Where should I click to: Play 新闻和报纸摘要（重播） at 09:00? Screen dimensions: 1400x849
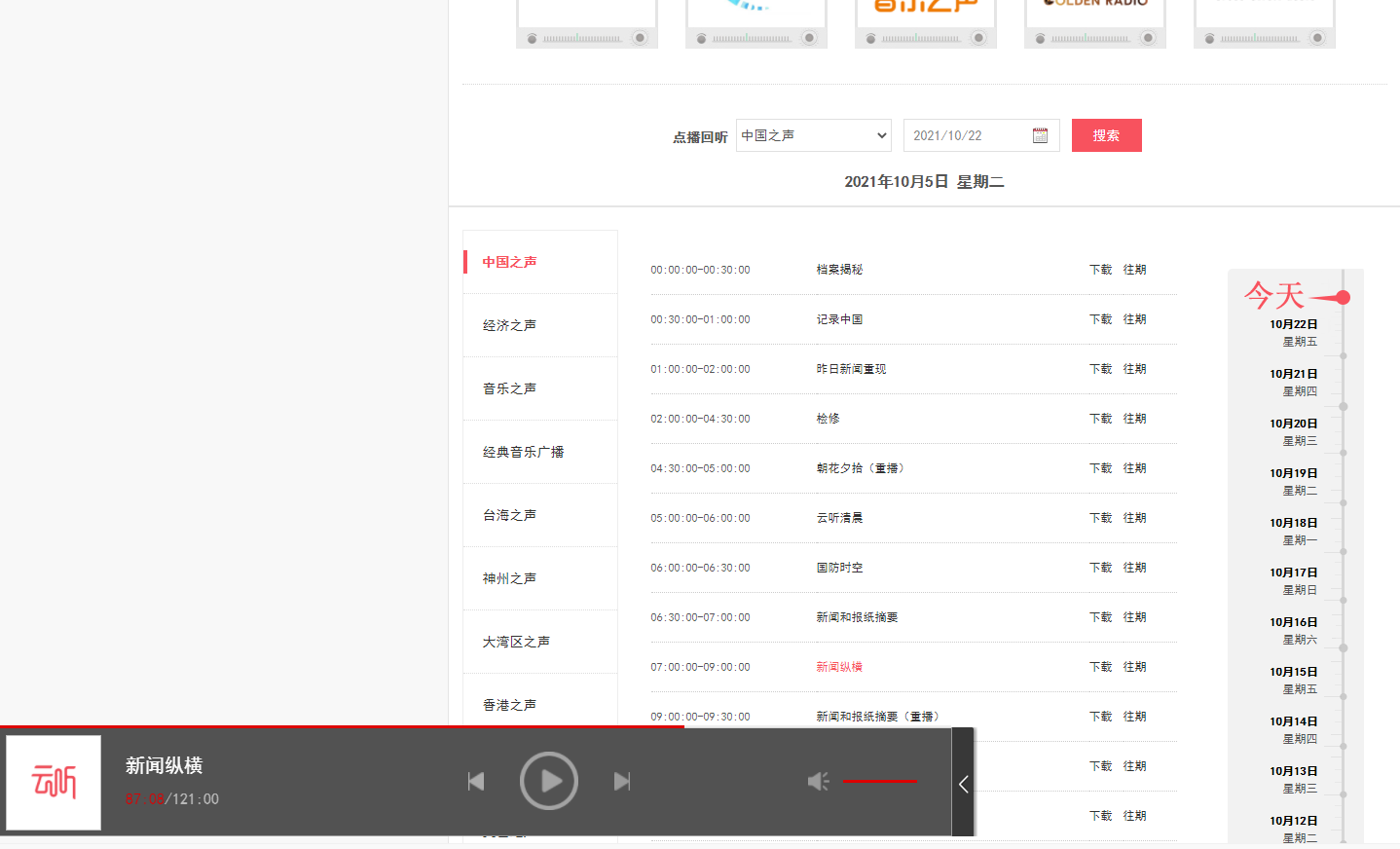880,717
